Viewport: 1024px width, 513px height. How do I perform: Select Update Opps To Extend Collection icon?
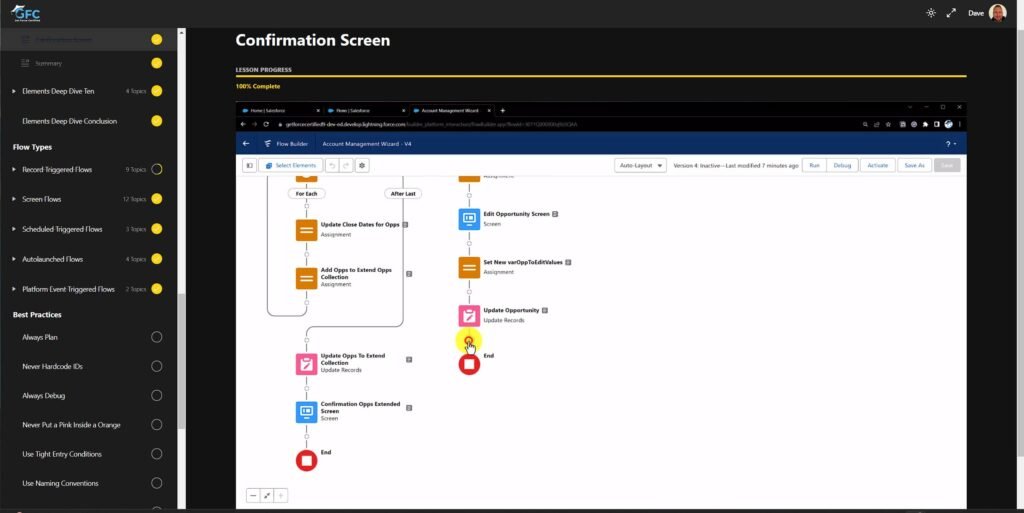(306, 364)
